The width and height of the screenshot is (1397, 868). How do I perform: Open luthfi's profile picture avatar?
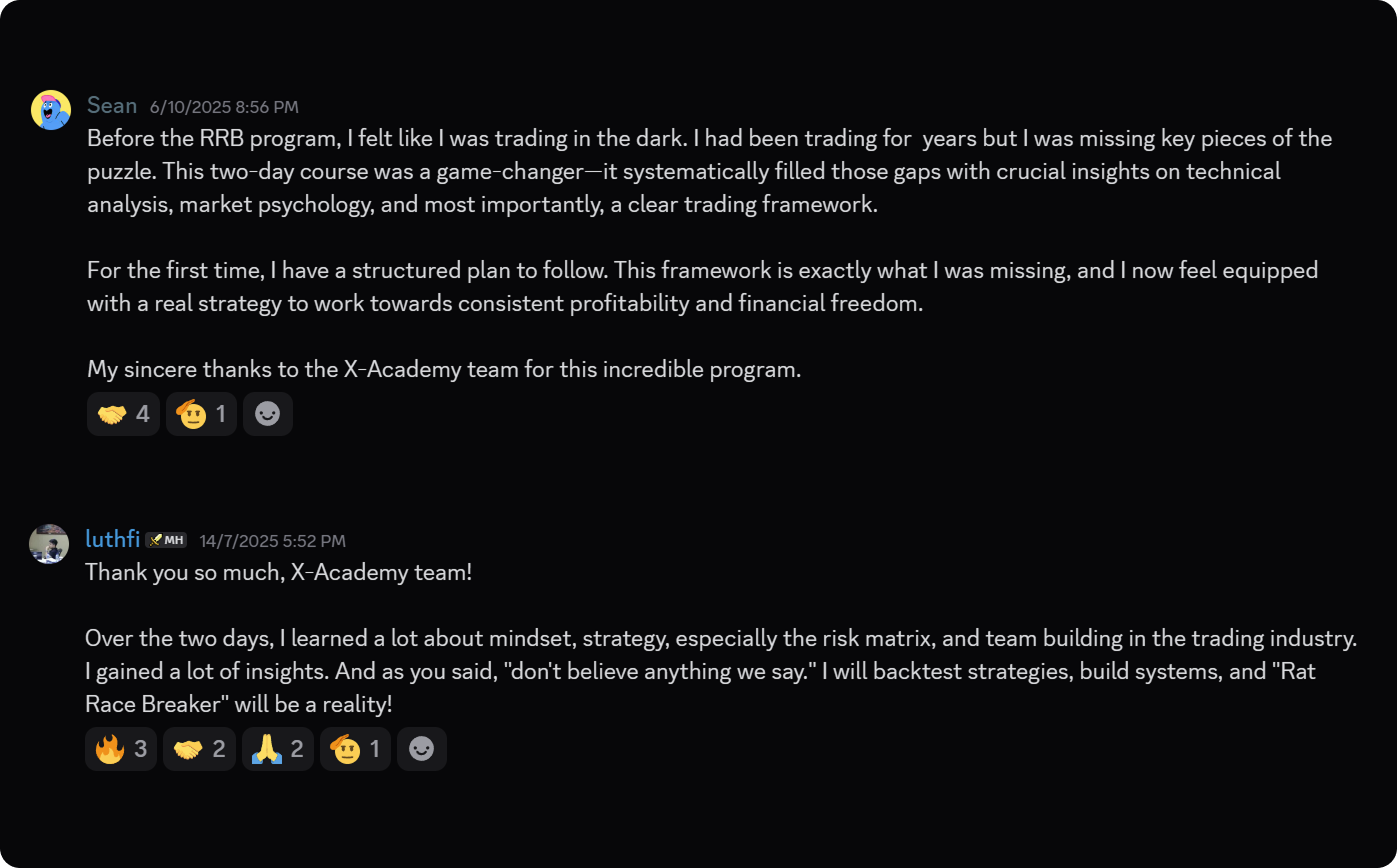pyautogui.click(x=49, y=544)
